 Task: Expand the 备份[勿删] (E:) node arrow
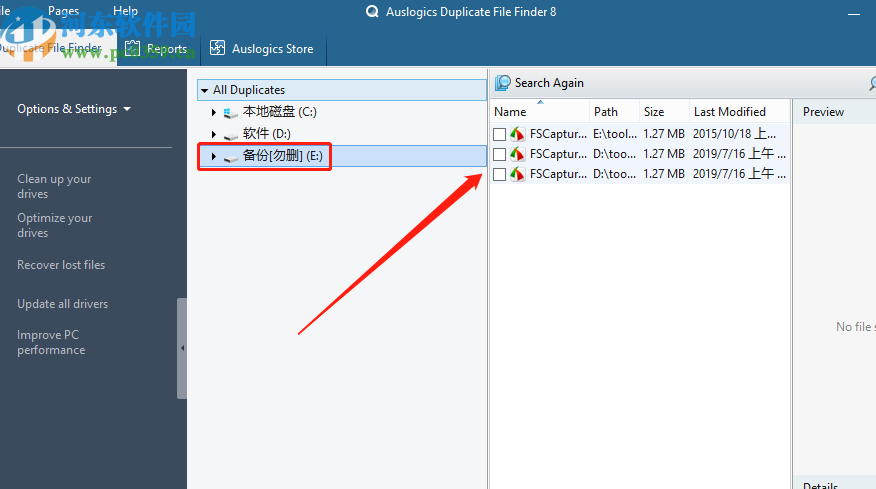(213, 156)
